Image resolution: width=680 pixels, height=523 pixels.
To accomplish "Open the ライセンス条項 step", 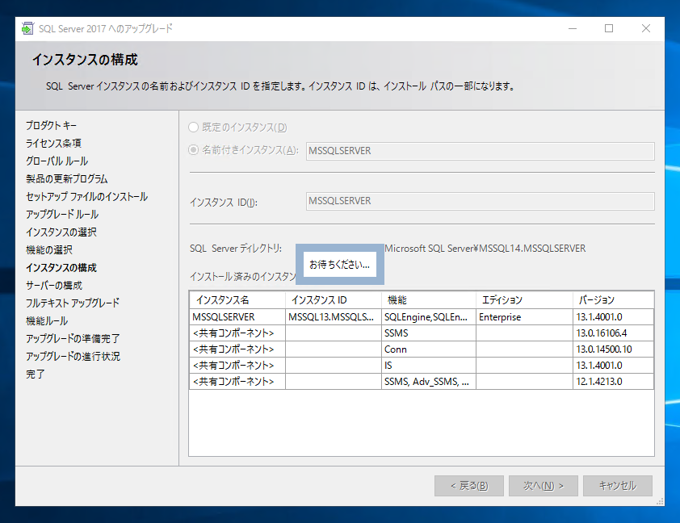I will coord(53,143).
